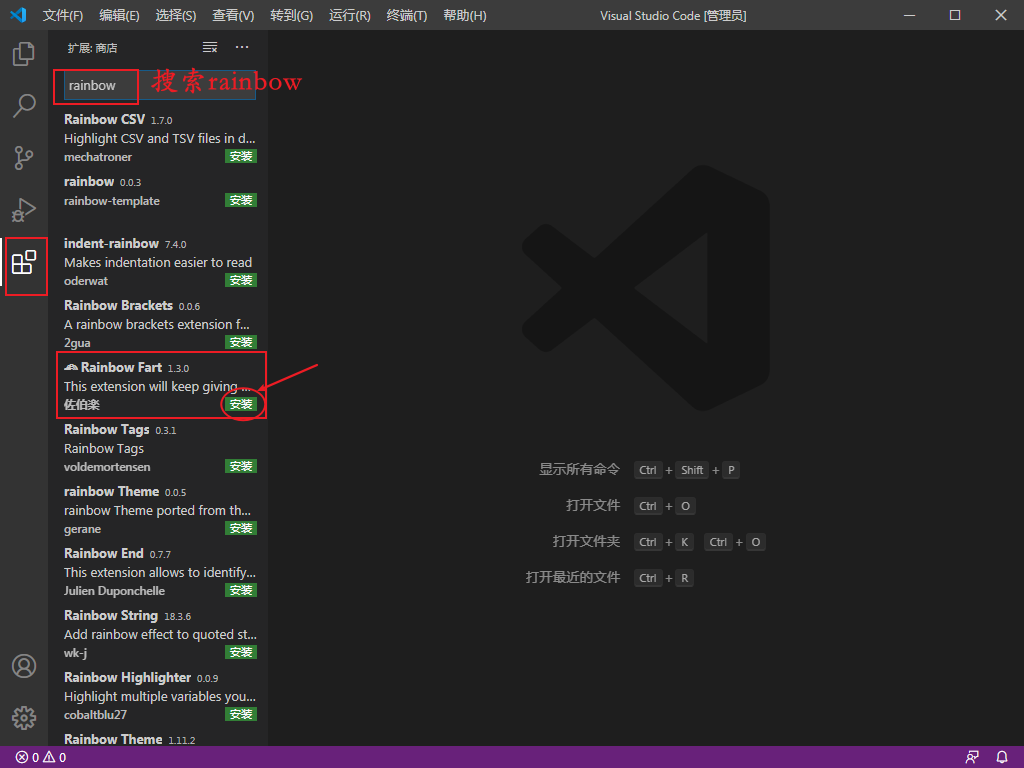Install the Rainbow CSV extension
Screen dimensions: 1024x768
[241, 156]
